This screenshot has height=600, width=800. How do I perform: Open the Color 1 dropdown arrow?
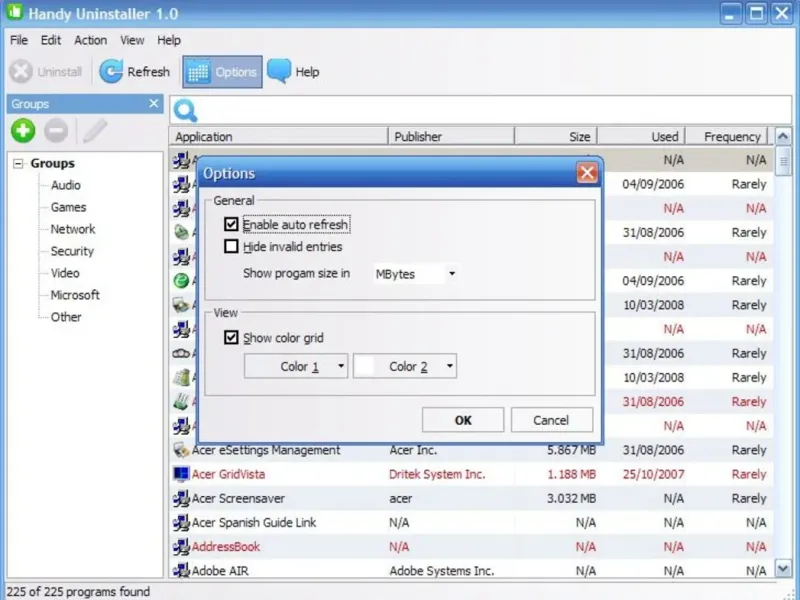coord(341,366)
